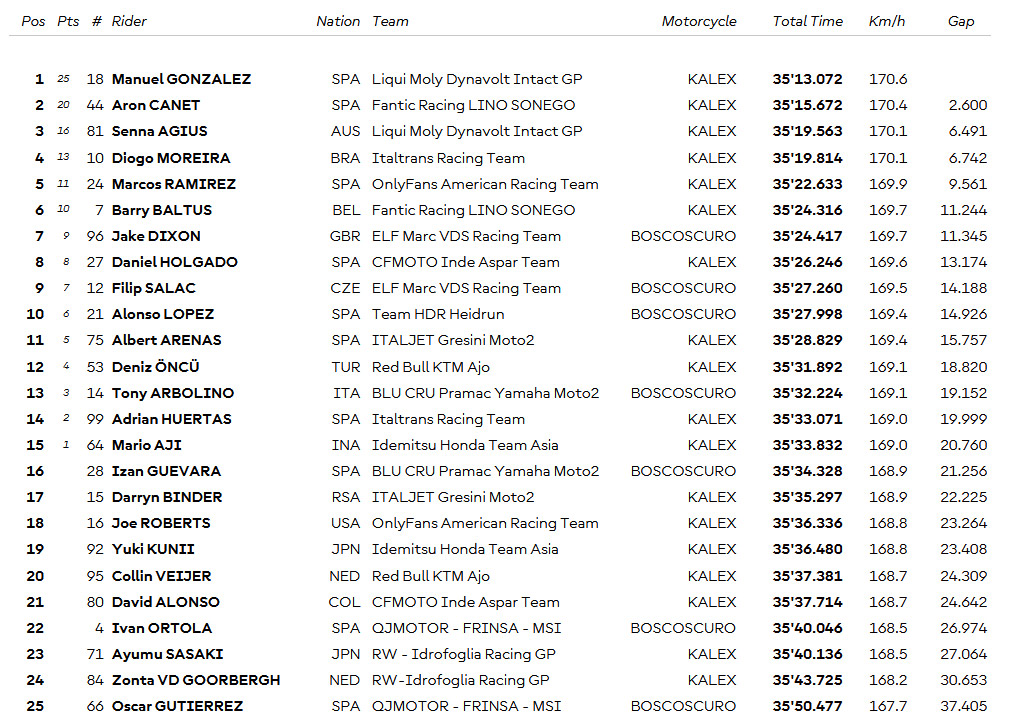Click the Rider column header
Screen dimensions: 1009x720
point(129,21)
